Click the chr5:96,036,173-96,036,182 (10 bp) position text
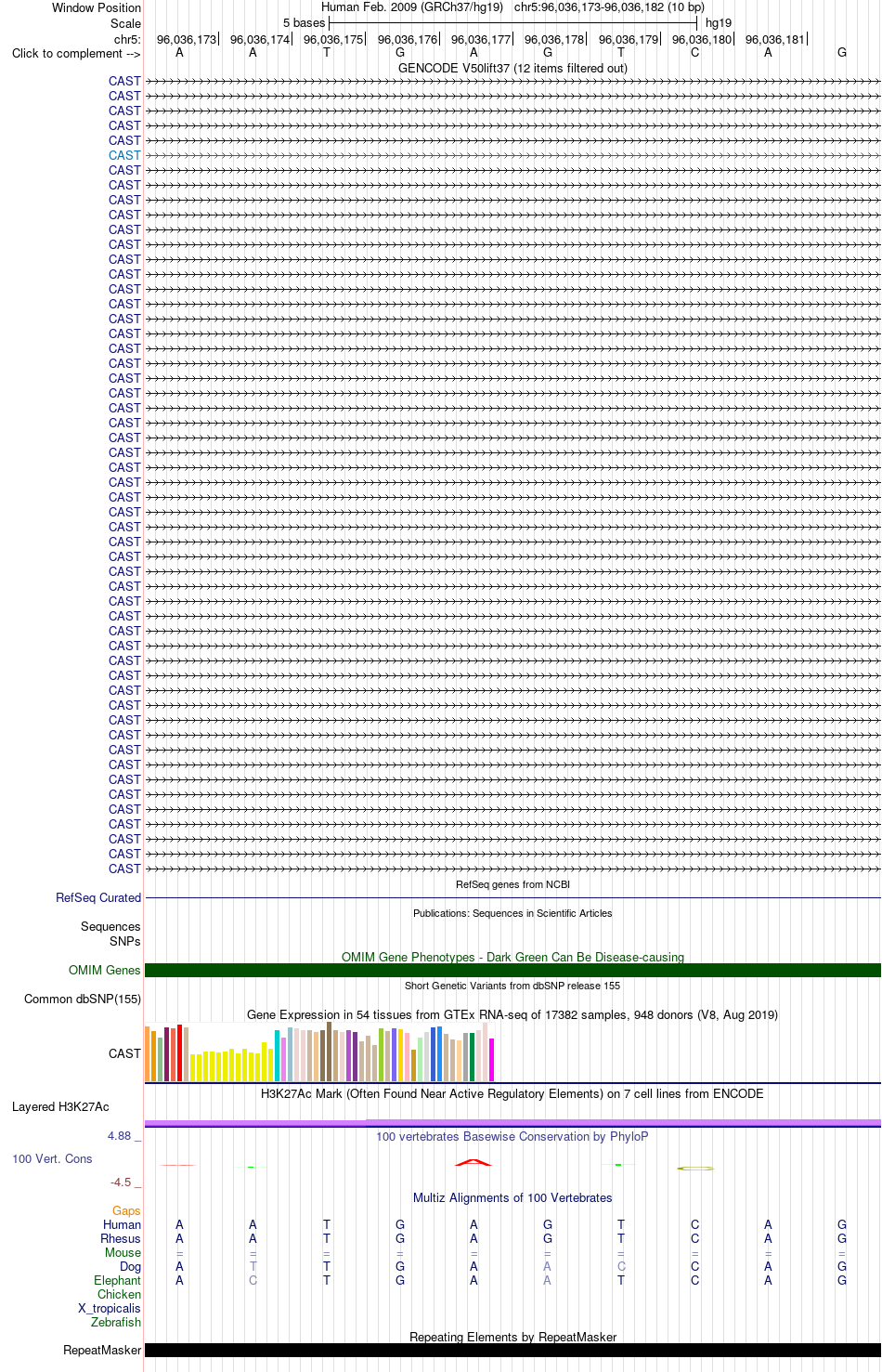This screenshot has height=1372, width=882. [x=609, y=7]
